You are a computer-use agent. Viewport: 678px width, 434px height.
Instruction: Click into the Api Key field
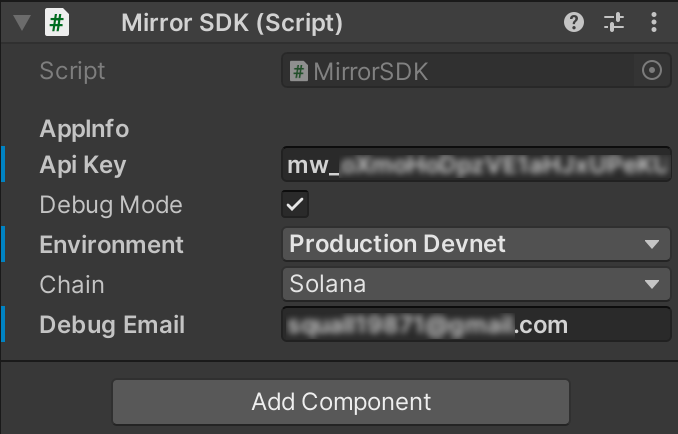point(476,164)
